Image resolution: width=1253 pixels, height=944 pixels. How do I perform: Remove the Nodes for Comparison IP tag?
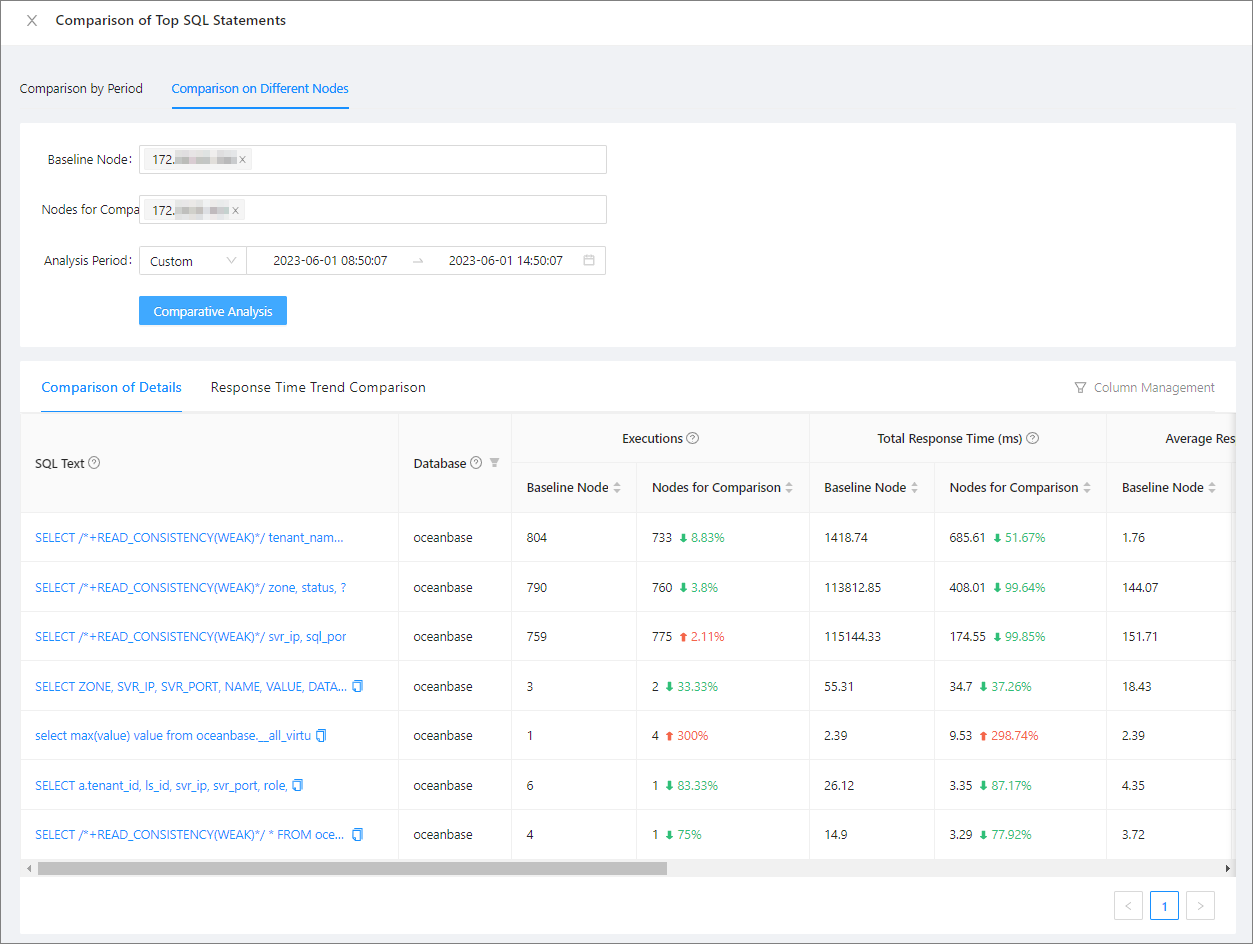pos(235,210)
